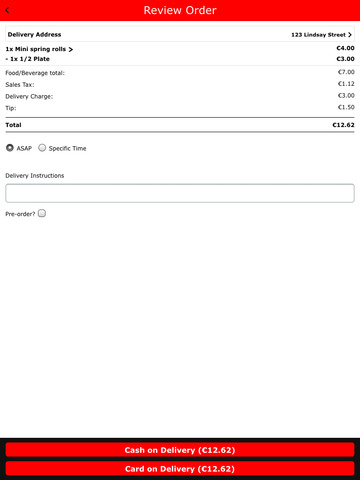The height and width of the screenshot is (480, 360).
Task: Tap the Tip amount line
Action: (180, 108)
